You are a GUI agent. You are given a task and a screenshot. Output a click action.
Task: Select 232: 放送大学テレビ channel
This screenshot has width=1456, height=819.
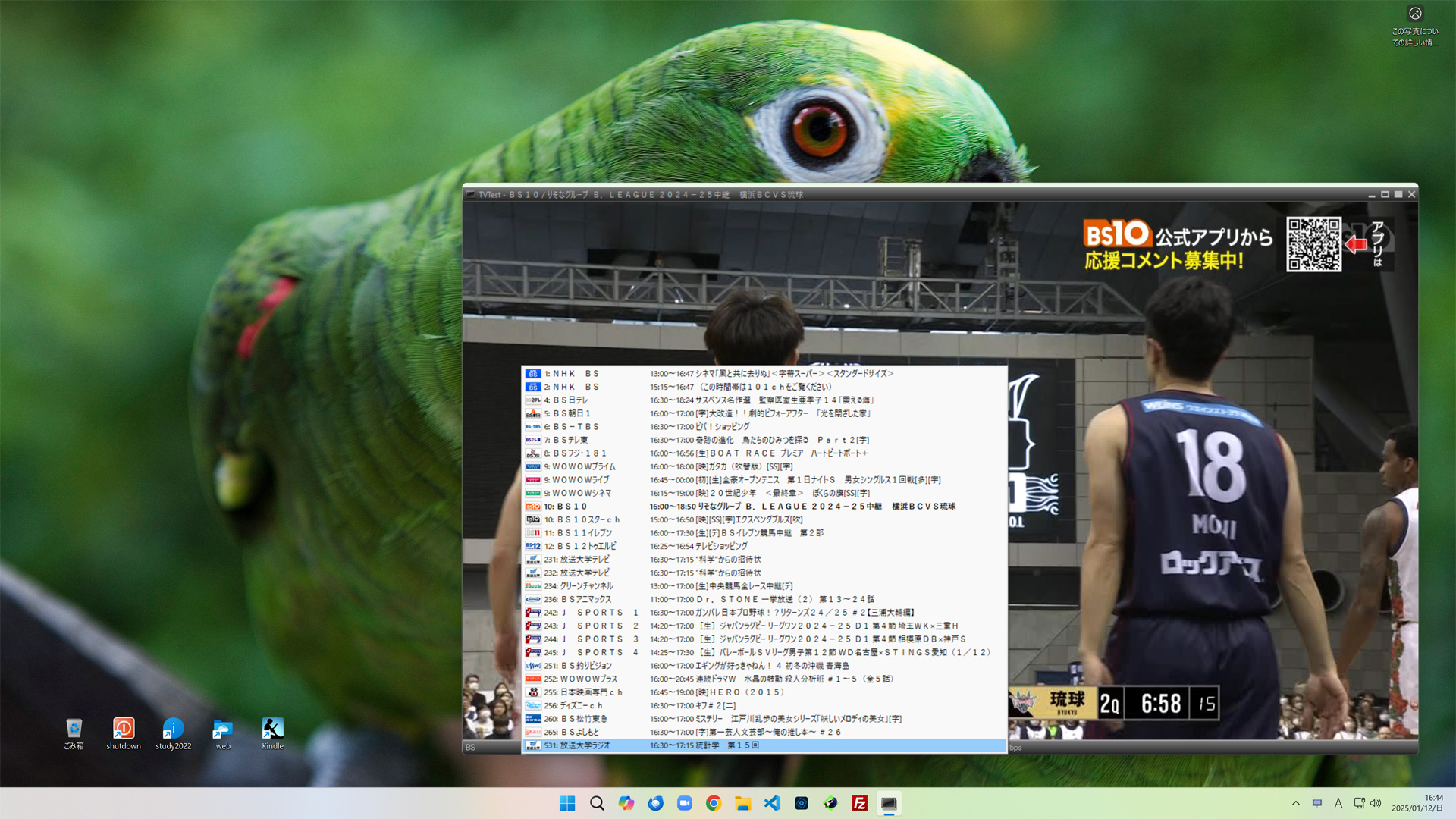(x=764, y=573)
